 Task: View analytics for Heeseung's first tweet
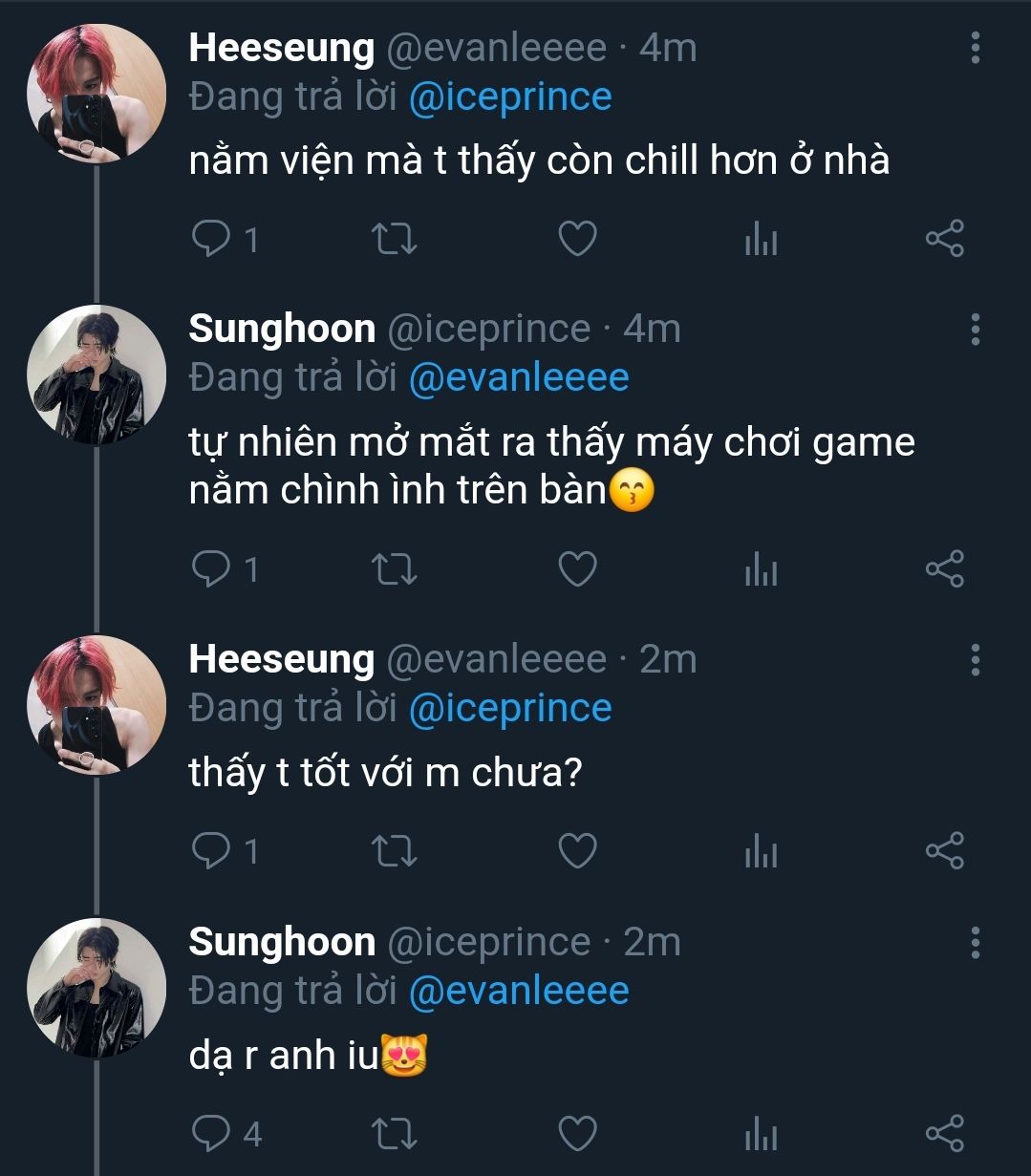pyautogui.click(x=761, y=239)
